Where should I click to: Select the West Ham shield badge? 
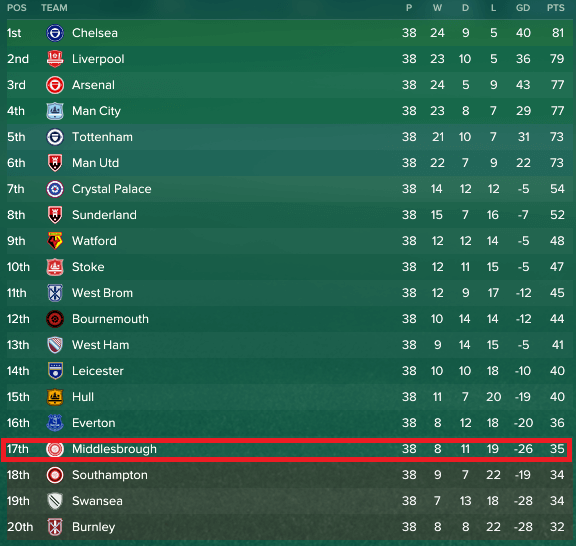(55, 345)
